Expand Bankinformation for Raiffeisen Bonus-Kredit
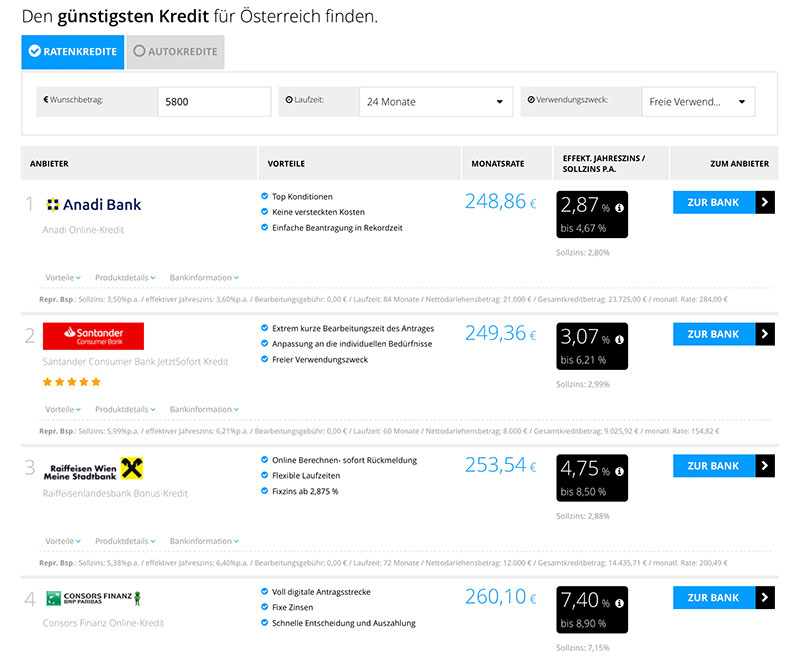The image size is (800, 666). (x=204, y=541)
